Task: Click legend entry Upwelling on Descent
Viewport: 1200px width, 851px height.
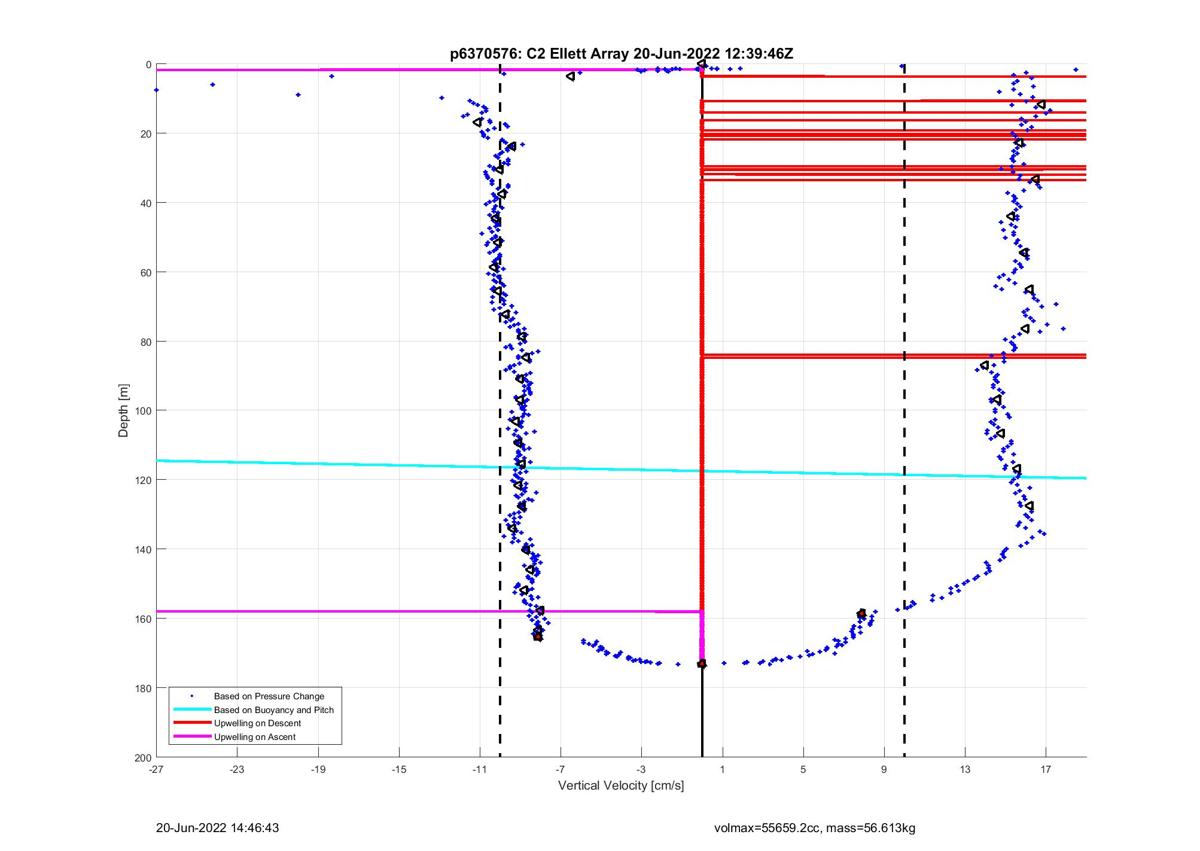Action: pyautogui.click(x=257, y=723)
